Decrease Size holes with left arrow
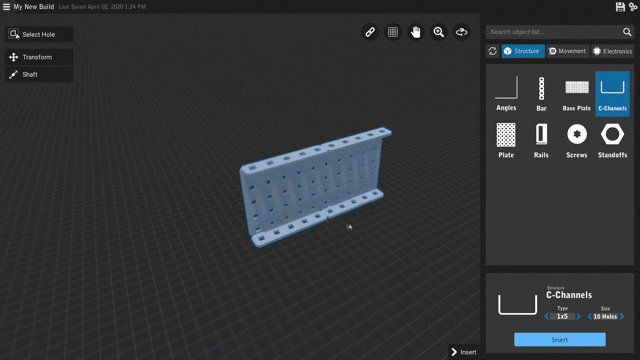This screenshot has height=360, width=640. point(589,317)
